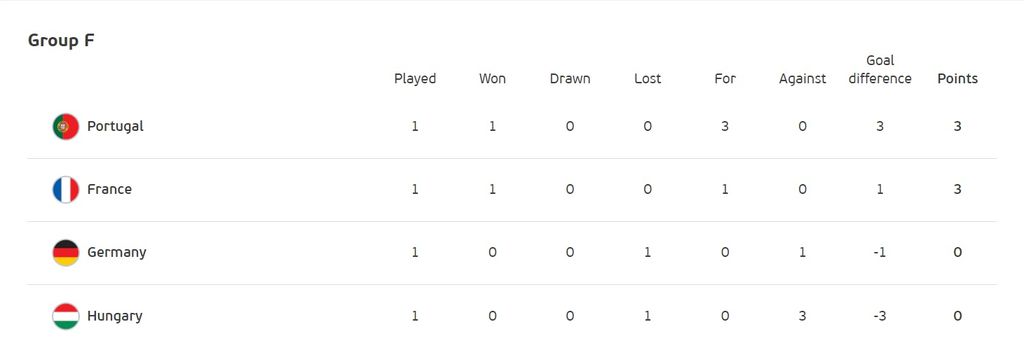Open the Portugal team link
1024x364 pixels.
tap(116, 126)
